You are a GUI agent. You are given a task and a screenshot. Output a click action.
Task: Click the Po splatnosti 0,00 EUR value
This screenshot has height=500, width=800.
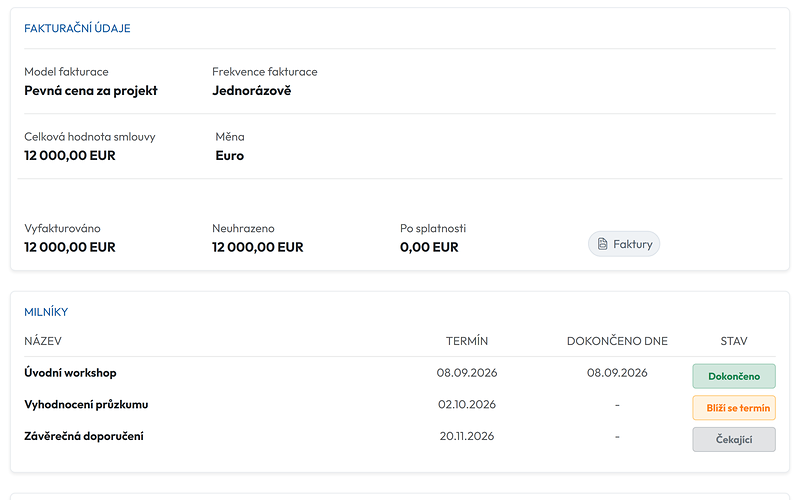pos(429,247)
